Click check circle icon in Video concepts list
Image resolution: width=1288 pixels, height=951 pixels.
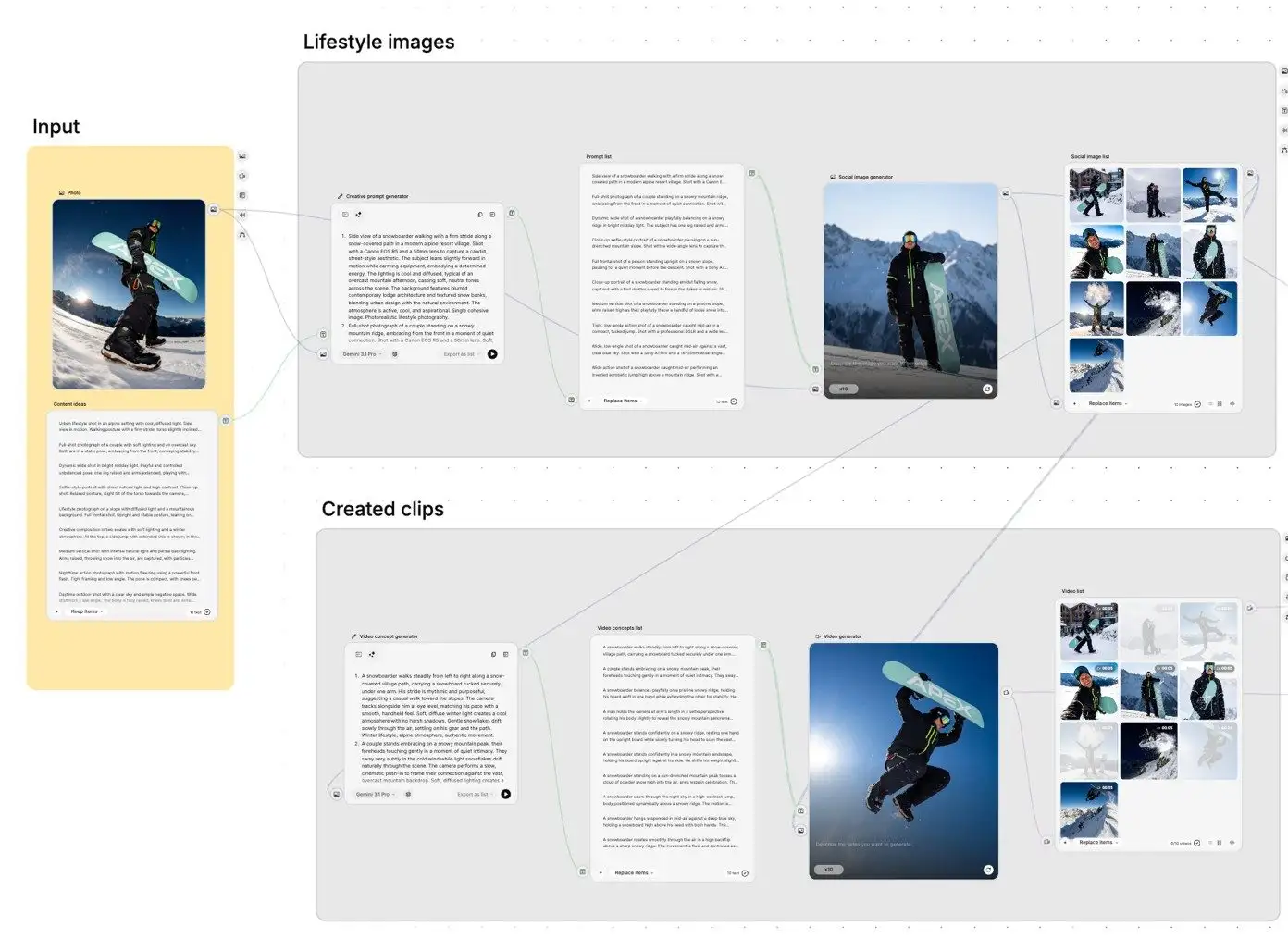click(745, 873)
